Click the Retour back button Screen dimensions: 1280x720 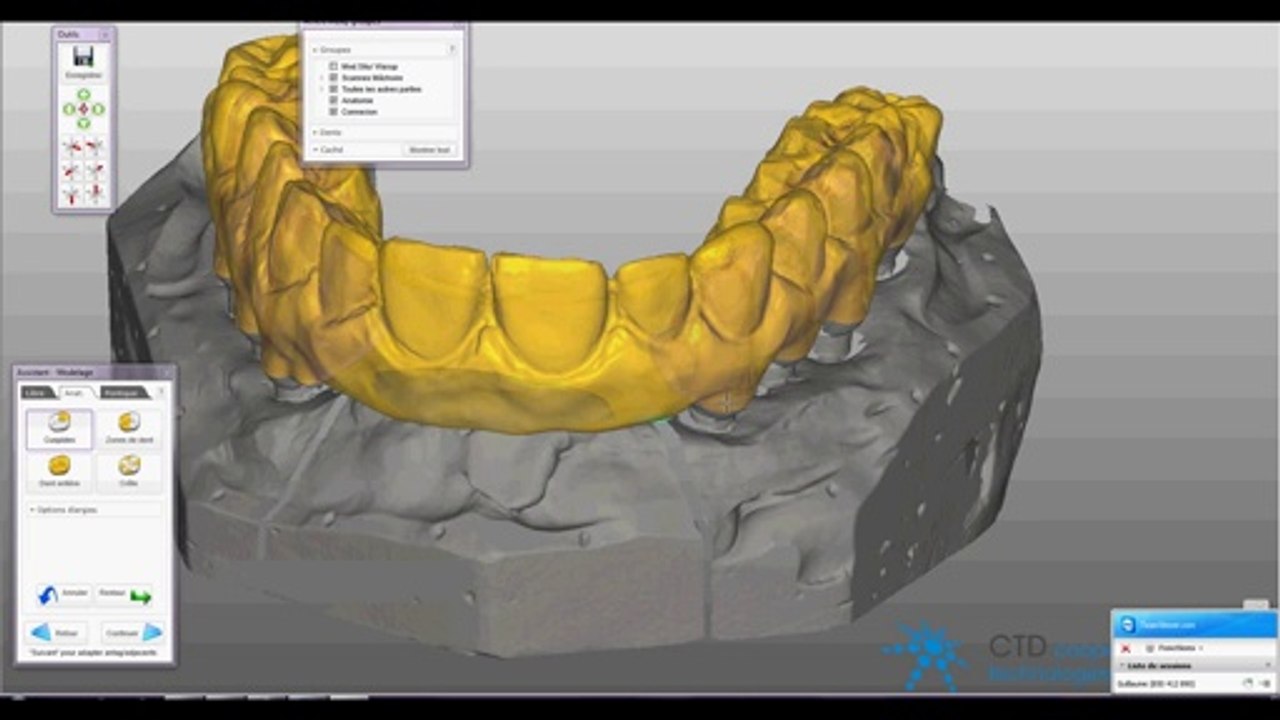coord(56,632)
